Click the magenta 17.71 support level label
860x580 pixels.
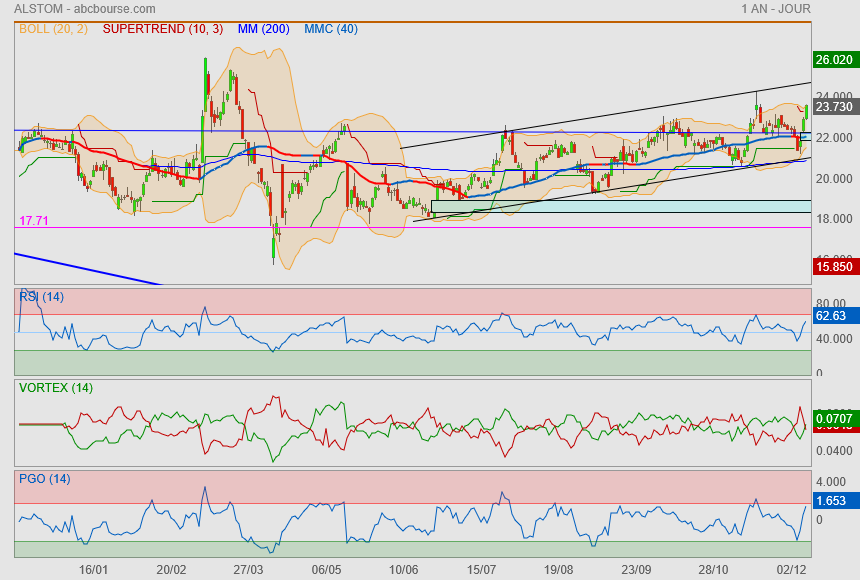33,220
